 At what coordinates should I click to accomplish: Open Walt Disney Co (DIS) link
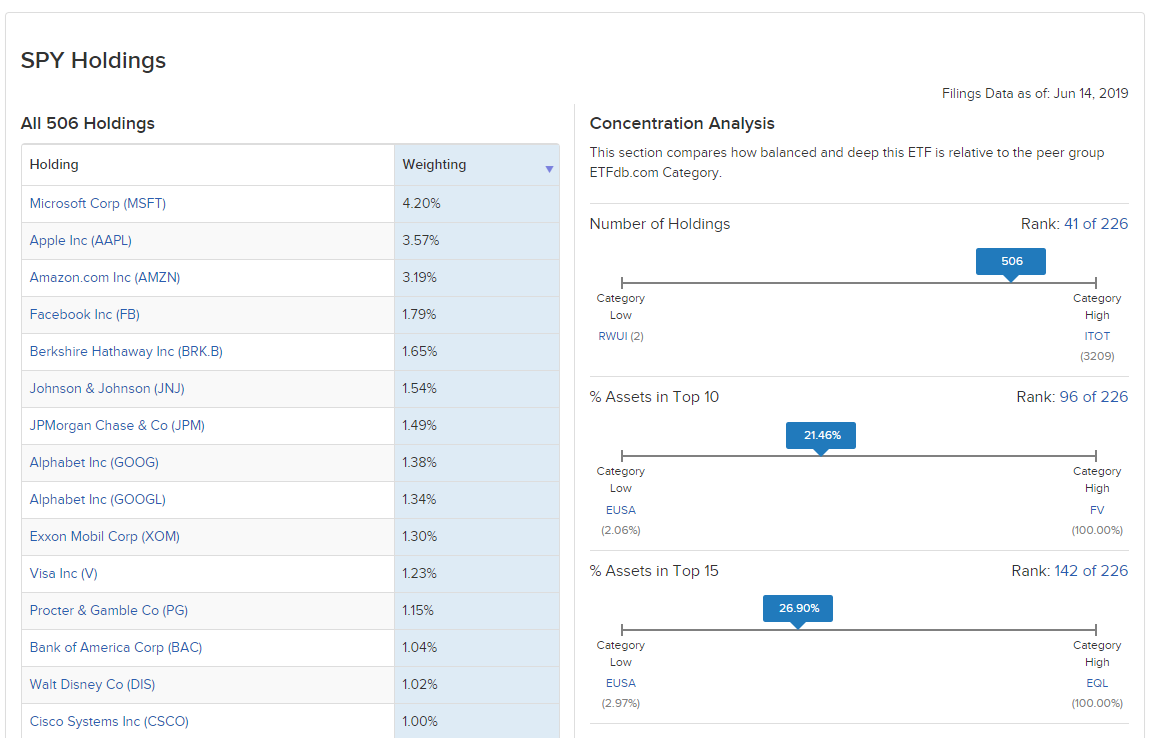(x=92, y=684)
